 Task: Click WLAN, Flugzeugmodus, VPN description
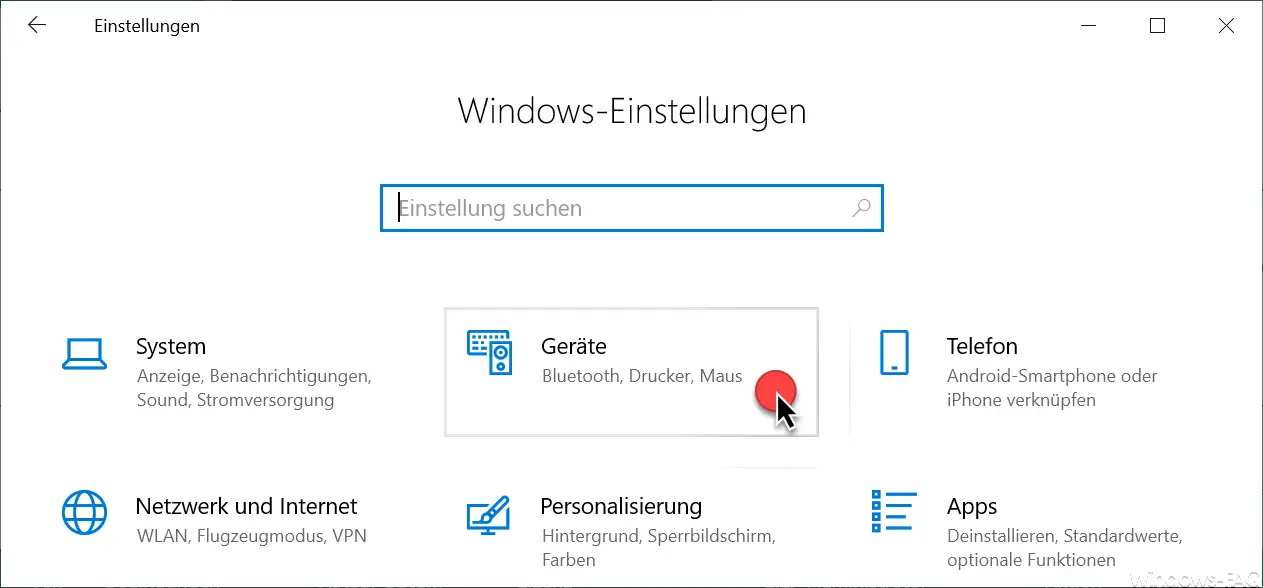point(251,536)
